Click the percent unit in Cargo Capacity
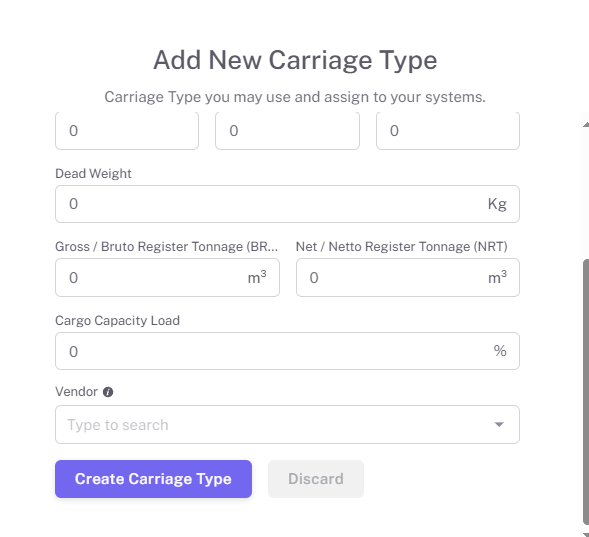Viewport: 589px width, 537px height. point(500,351)
